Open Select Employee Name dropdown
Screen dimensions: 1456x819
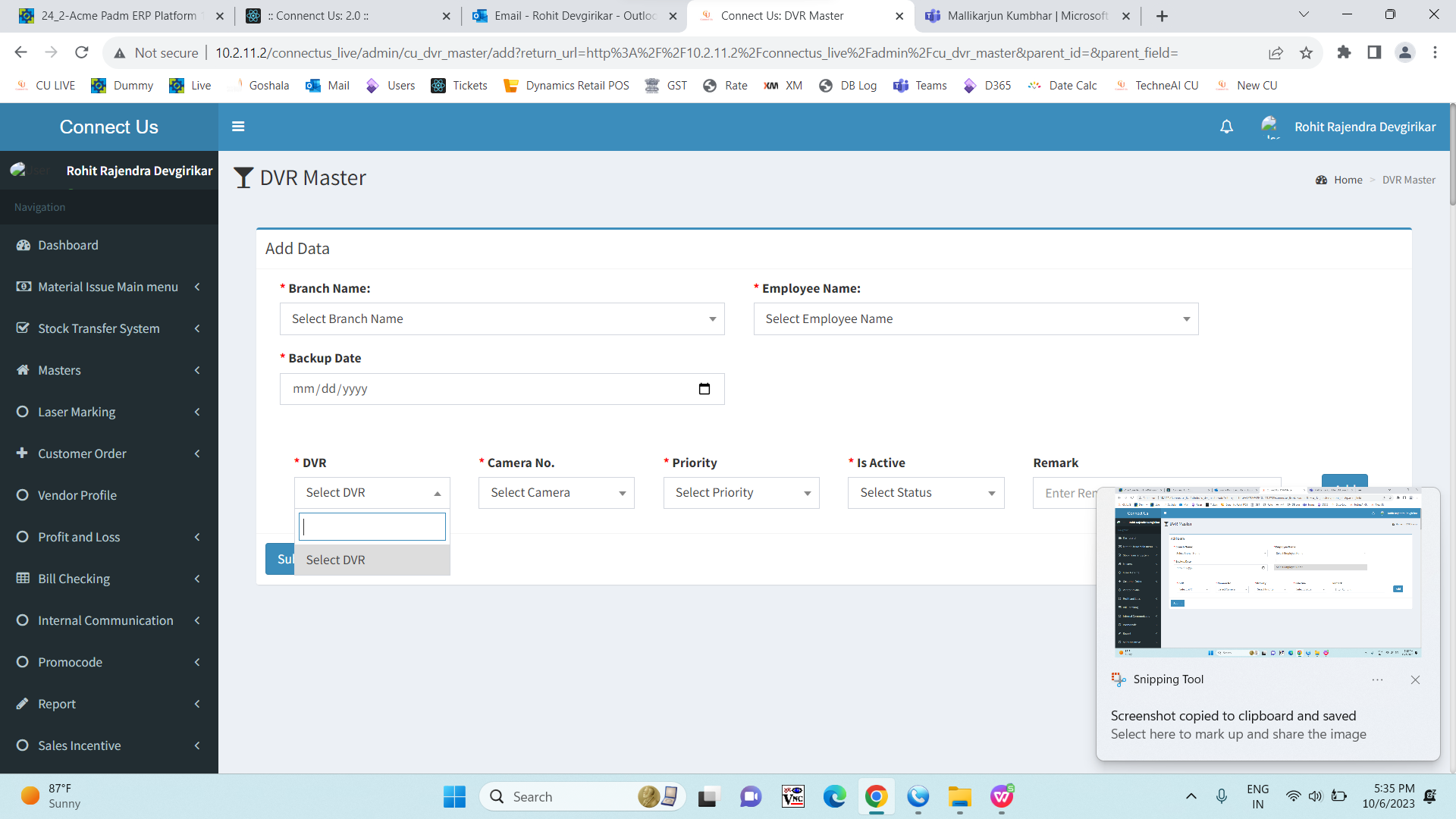coord(976,319)
